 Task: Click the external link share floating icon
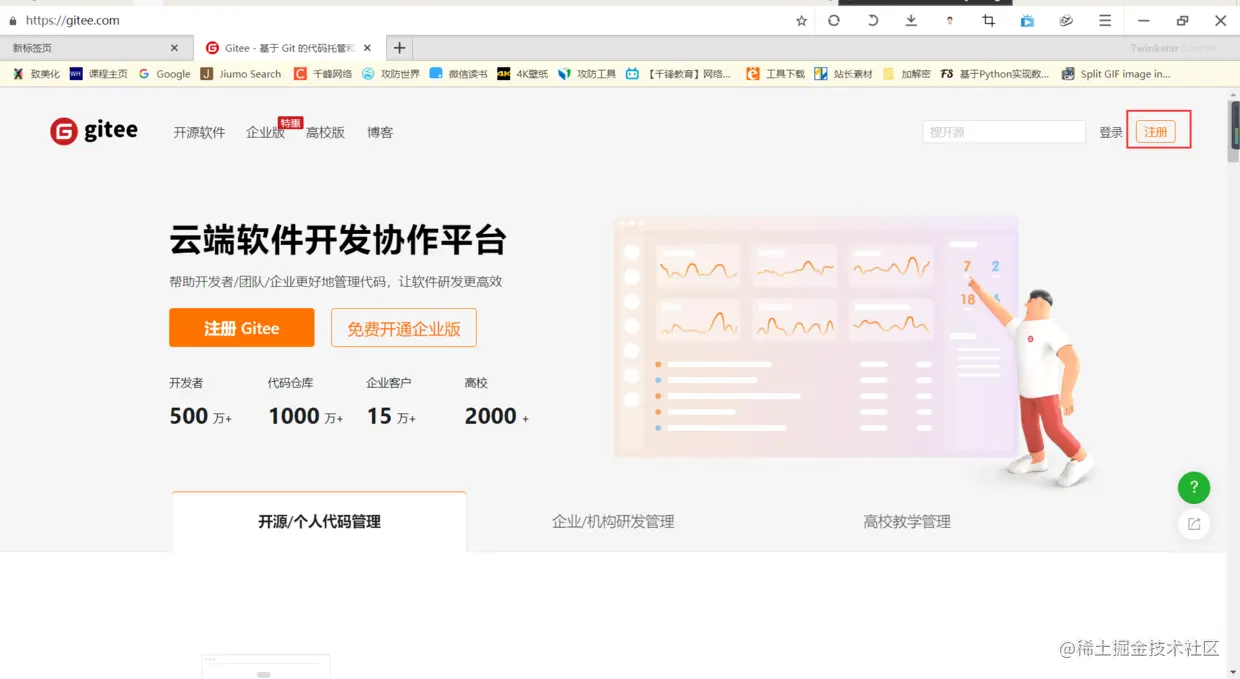click(x=1194, y=524)
